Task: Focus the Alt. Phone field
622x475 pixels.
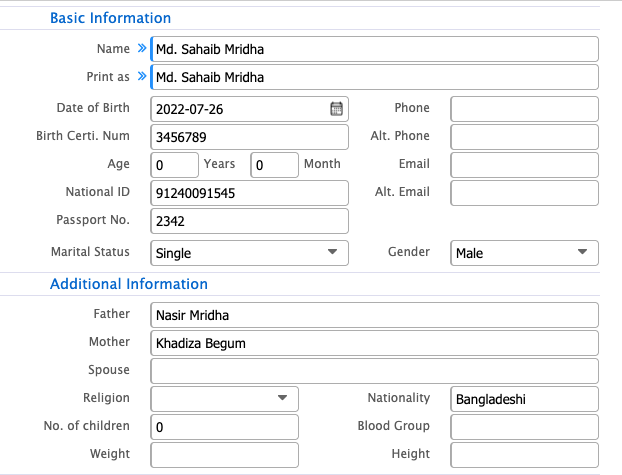Action: (x=524, y=137)
